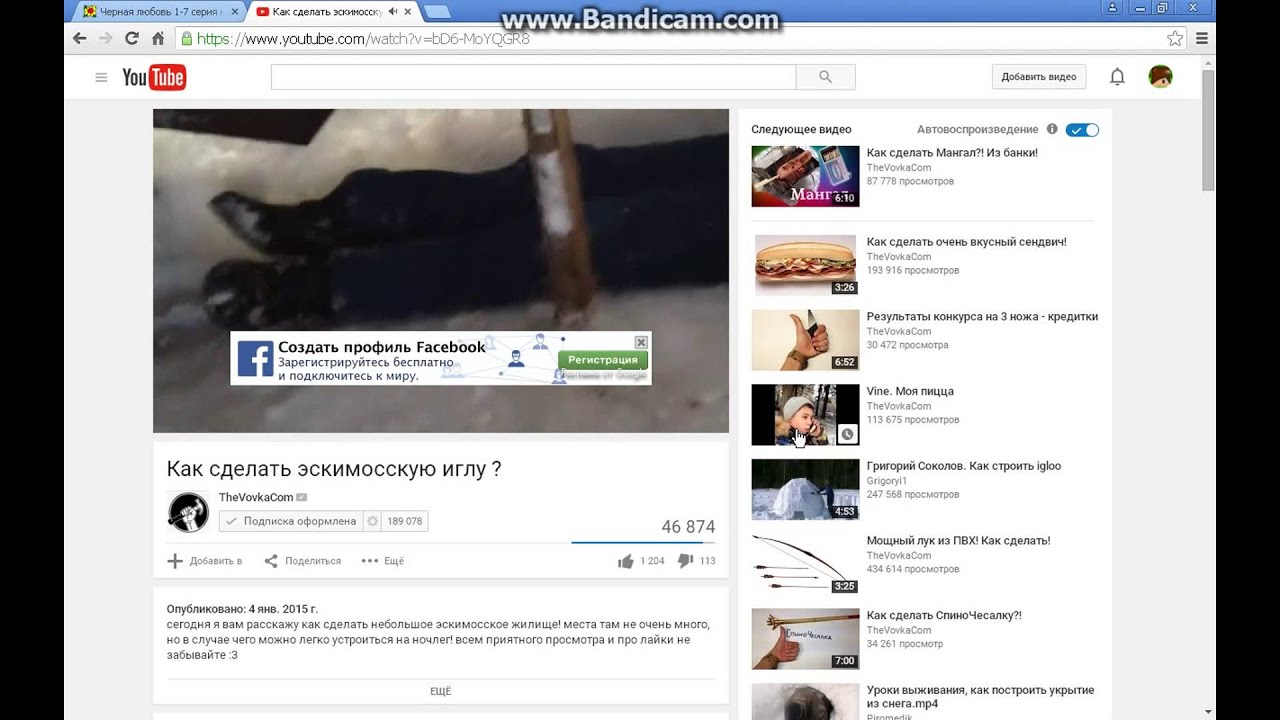This screenshot has width=1280, height=720.
Task: Open the YouTube guide hamburger menu
Action: pos(101,77)
